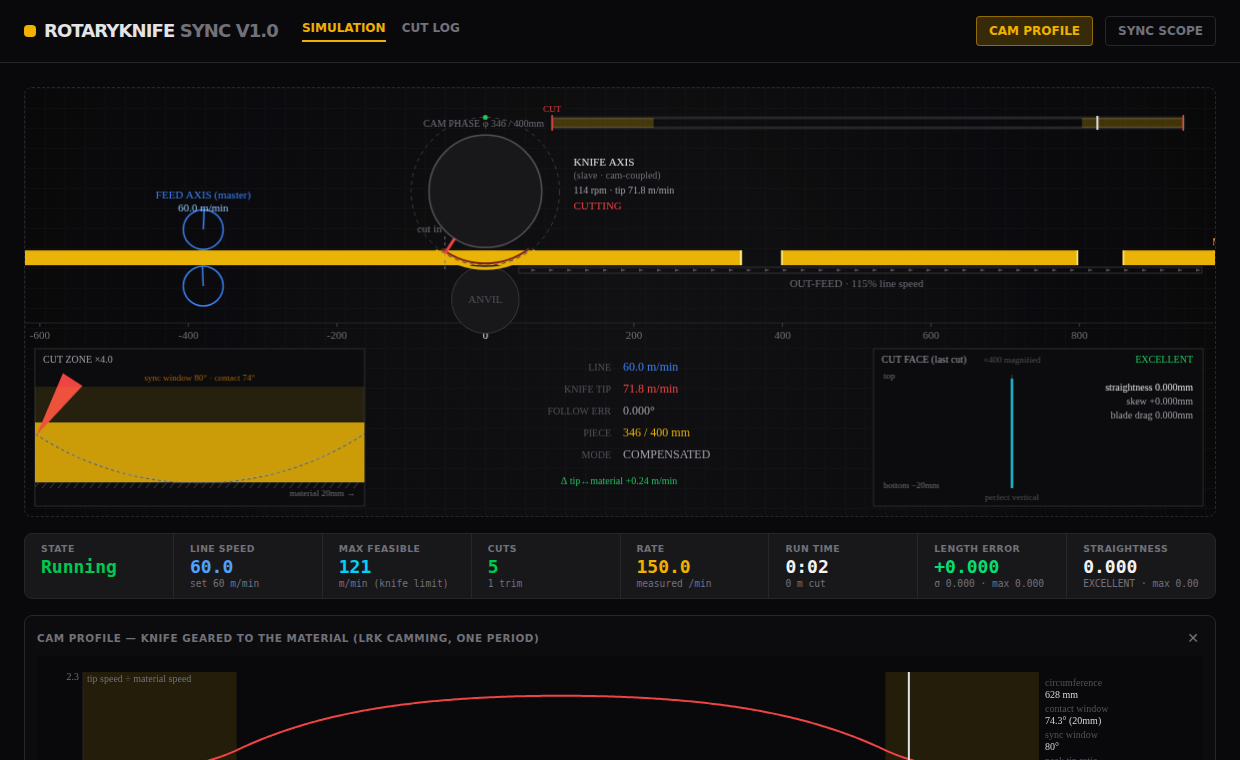Click the upper feed roller circle
1240x760 pixels.
pos(203,229)
